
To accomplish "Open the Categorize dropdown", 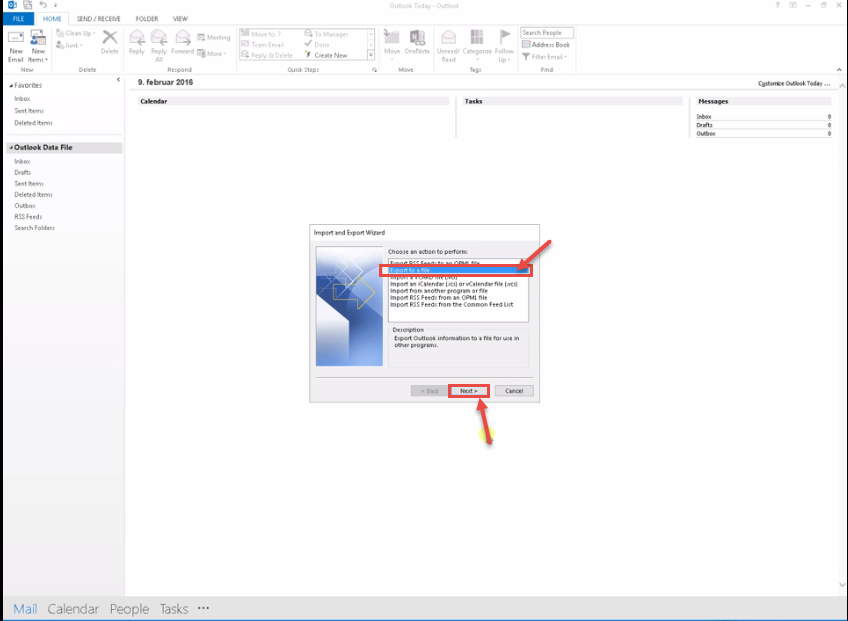I will point(476,46).
